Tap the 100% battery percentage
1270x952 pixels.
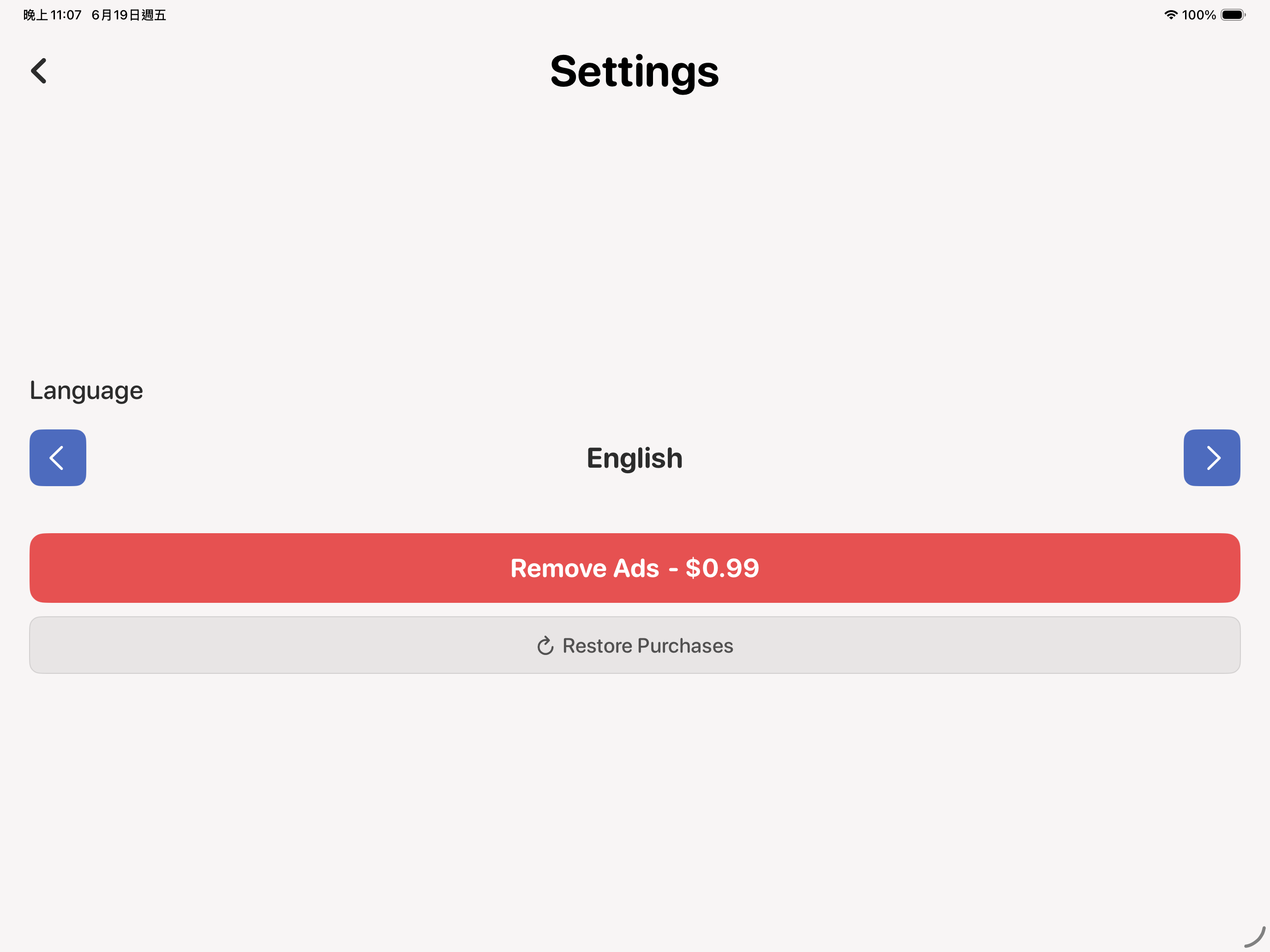(x=1199, y=15)
